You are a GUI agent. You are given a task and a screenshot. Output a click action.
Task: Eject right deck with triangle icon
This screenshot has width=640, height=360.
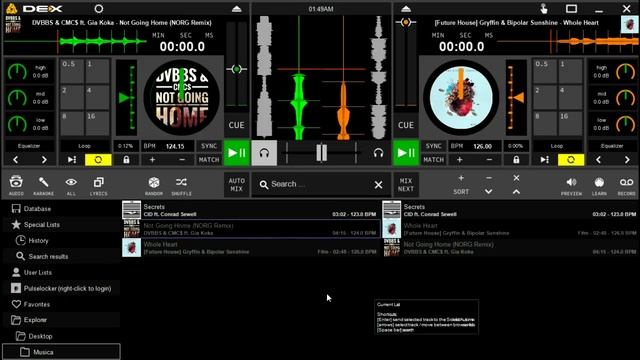click(x=405, y=9)
